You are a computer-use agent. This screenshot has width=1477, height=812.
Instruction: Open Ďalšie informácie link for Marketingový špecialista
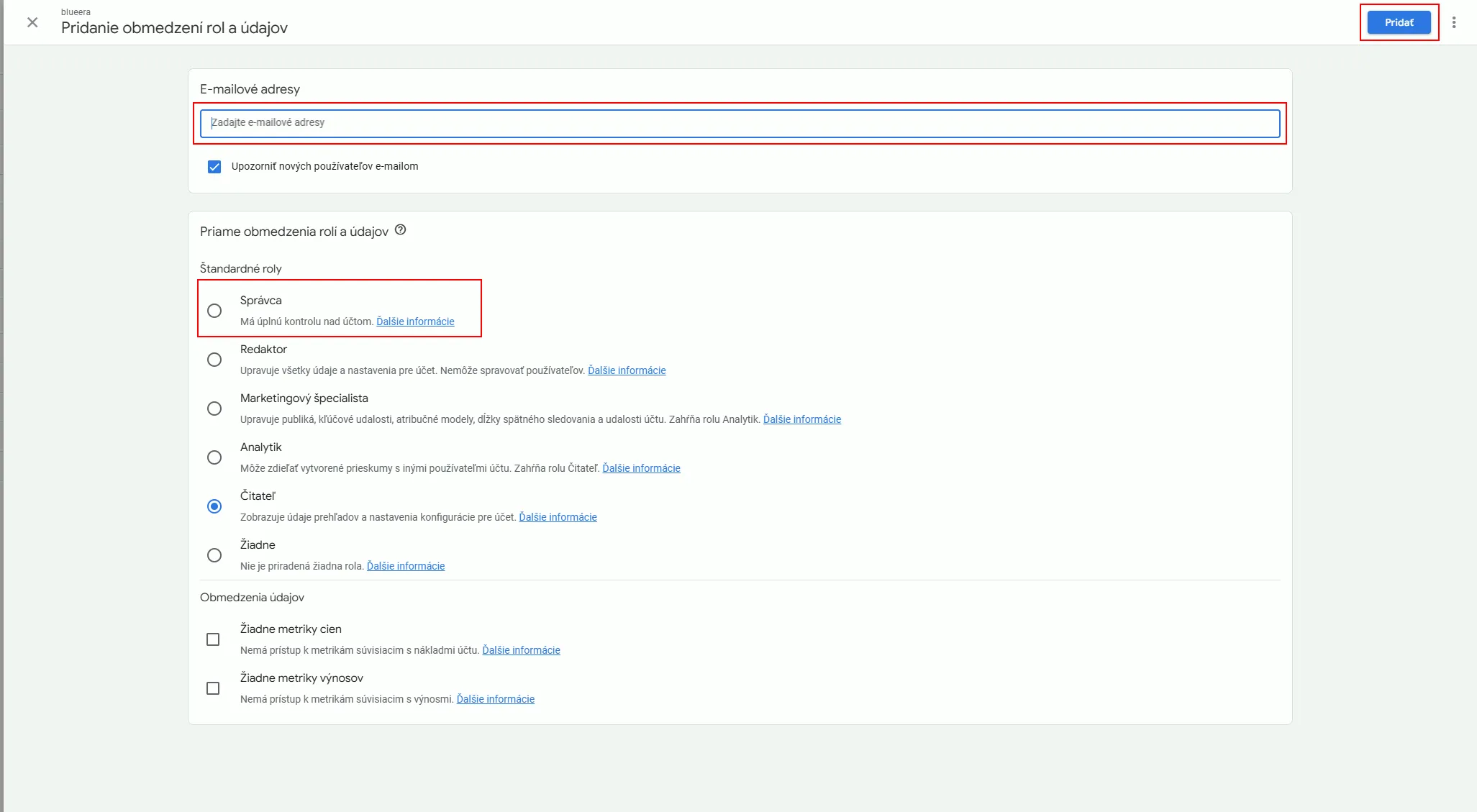click(x=801, y=419)
